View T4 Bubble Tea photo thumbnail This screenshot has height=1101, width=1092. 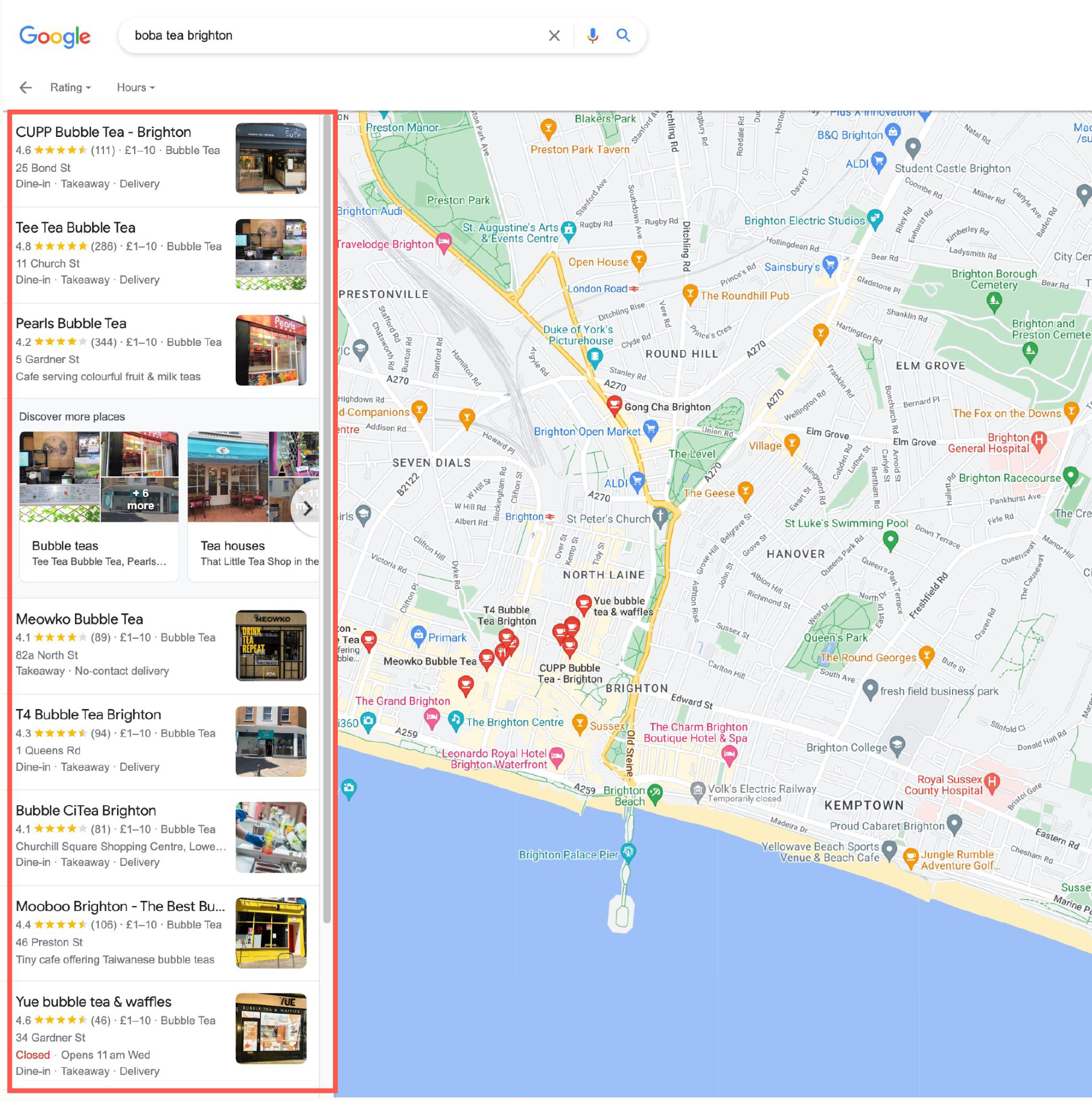pyautogui.click(x=271, y=741)
